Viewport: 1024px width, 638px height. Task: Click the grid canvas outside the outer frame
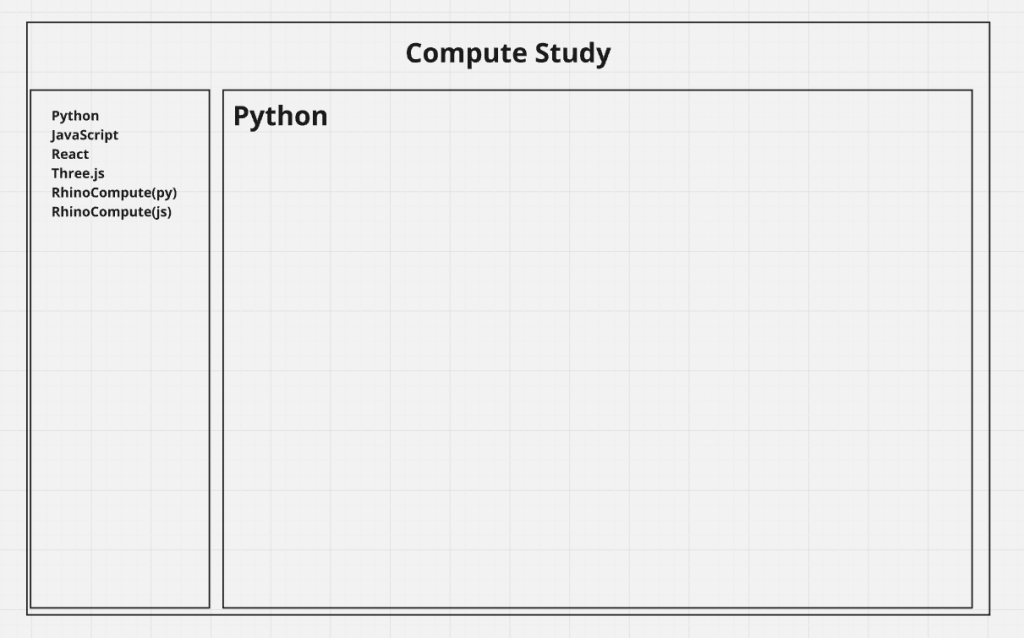coord(1007,300)
